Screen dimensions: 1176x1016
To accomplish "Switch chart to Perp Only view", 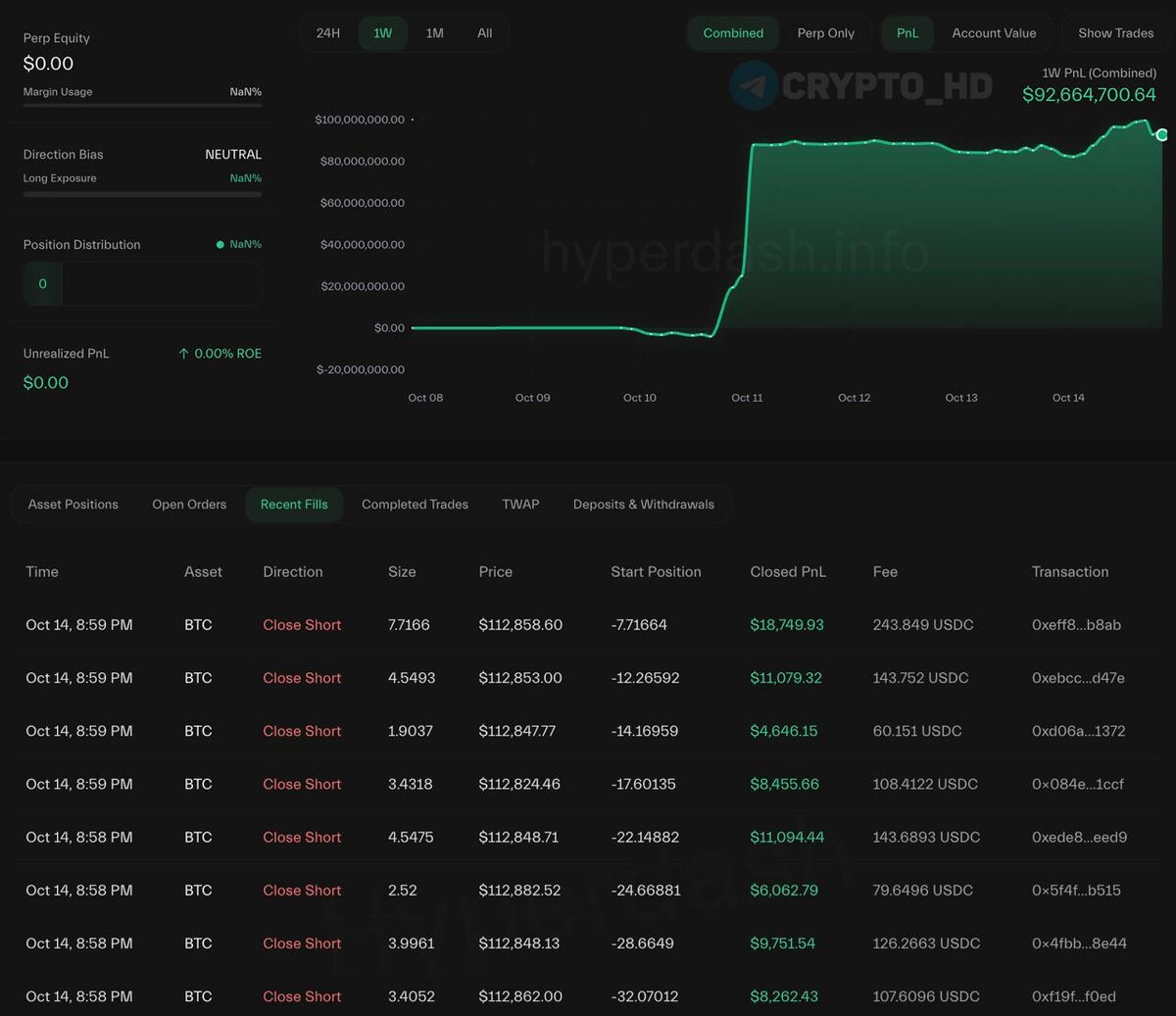I will coord(826,33).
